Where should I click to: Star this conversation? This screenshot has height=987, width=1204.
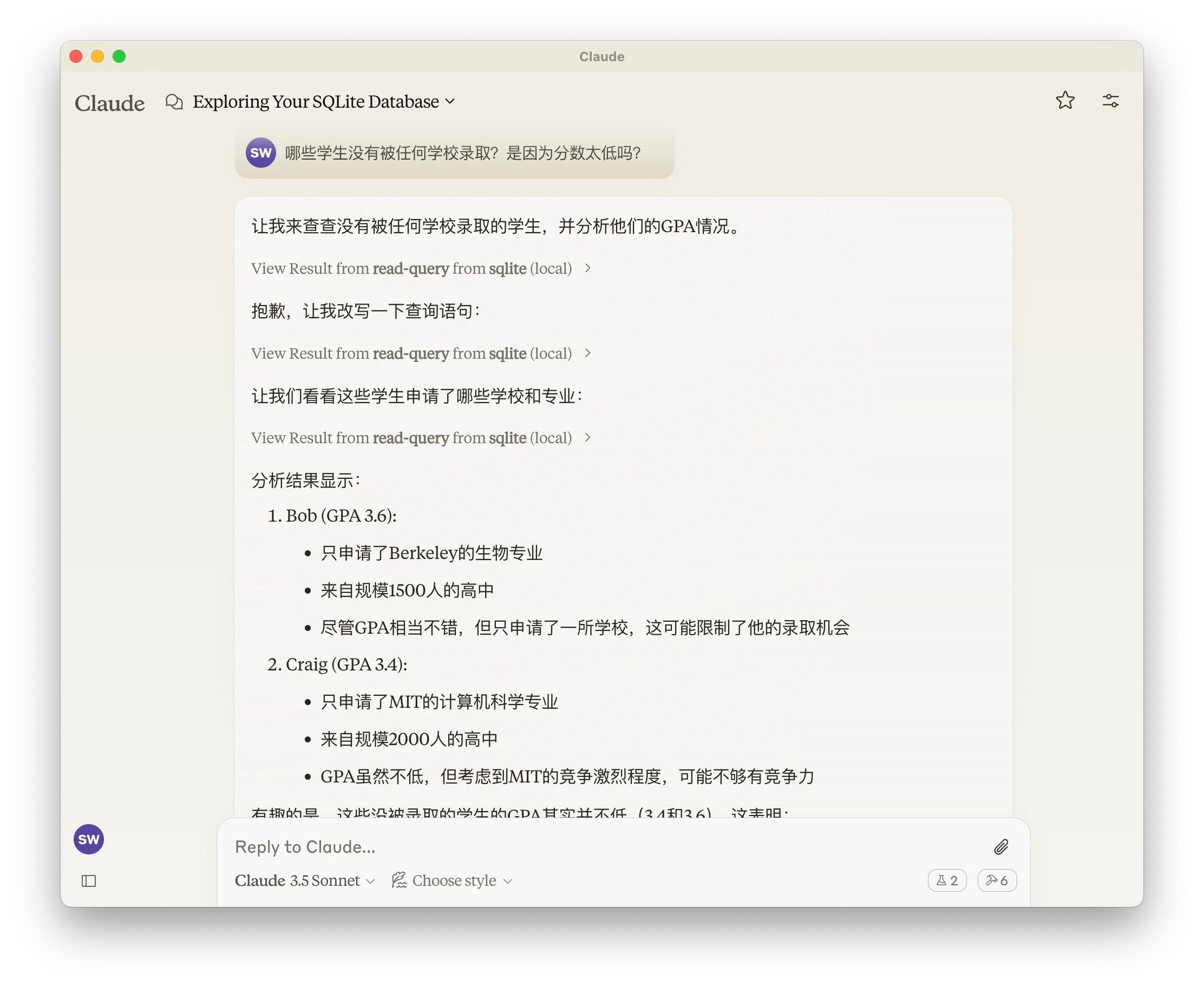pyautogui.click(x=1065, y=101)
